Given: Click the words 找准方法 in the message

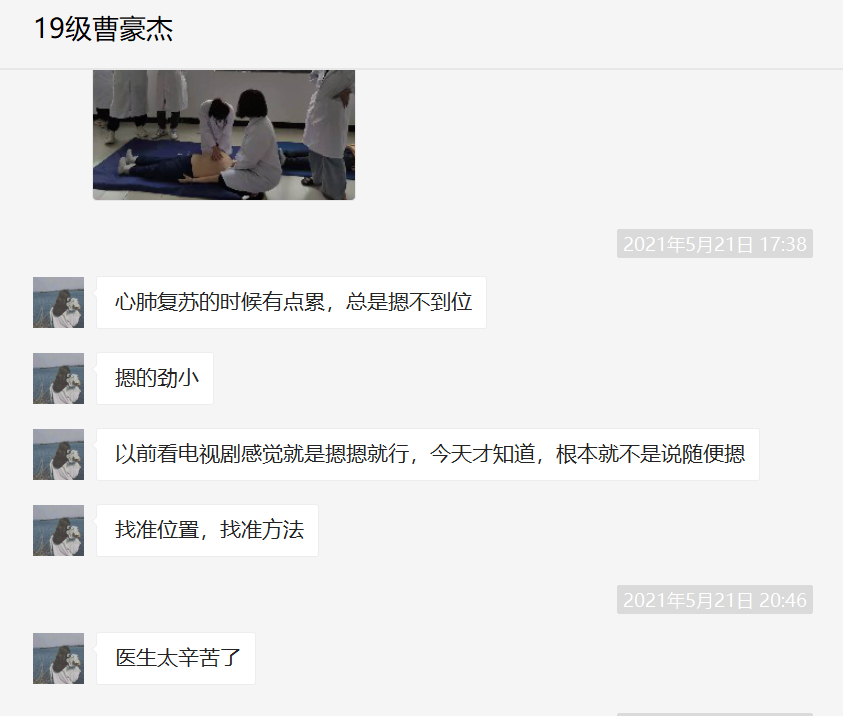Looking at the screenshot, I should point(262,530).
